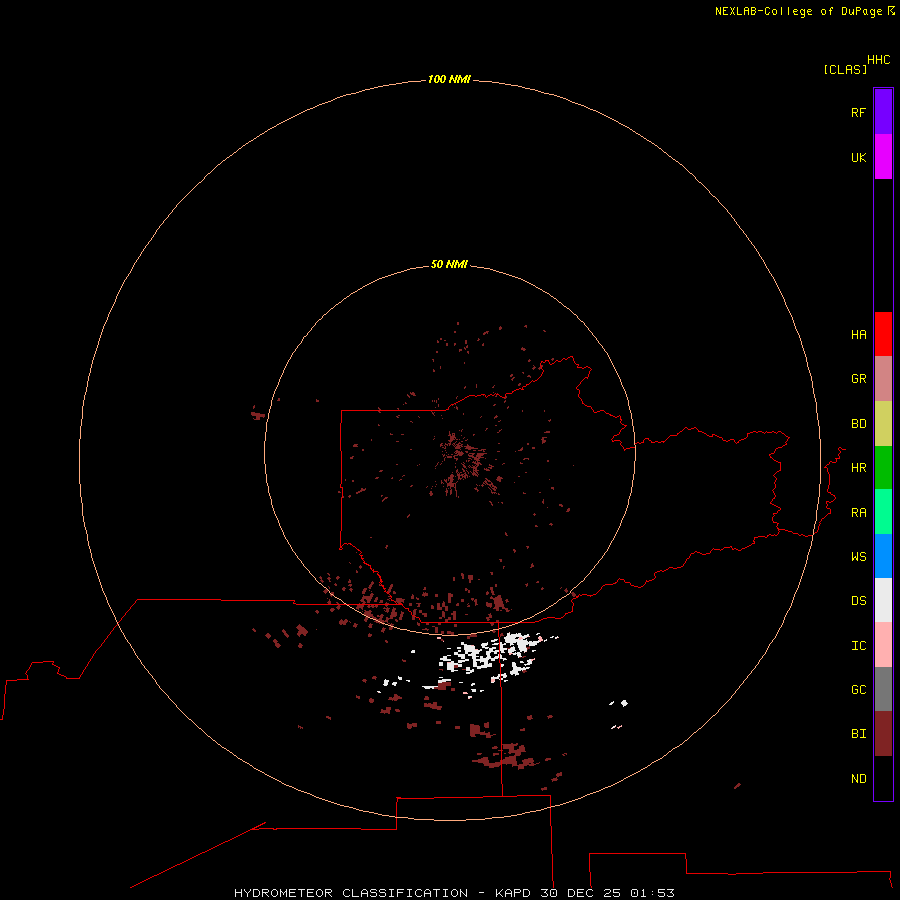The image size is (900, 900).
Task: Click the BD legend label
Action: pos(858,424)
